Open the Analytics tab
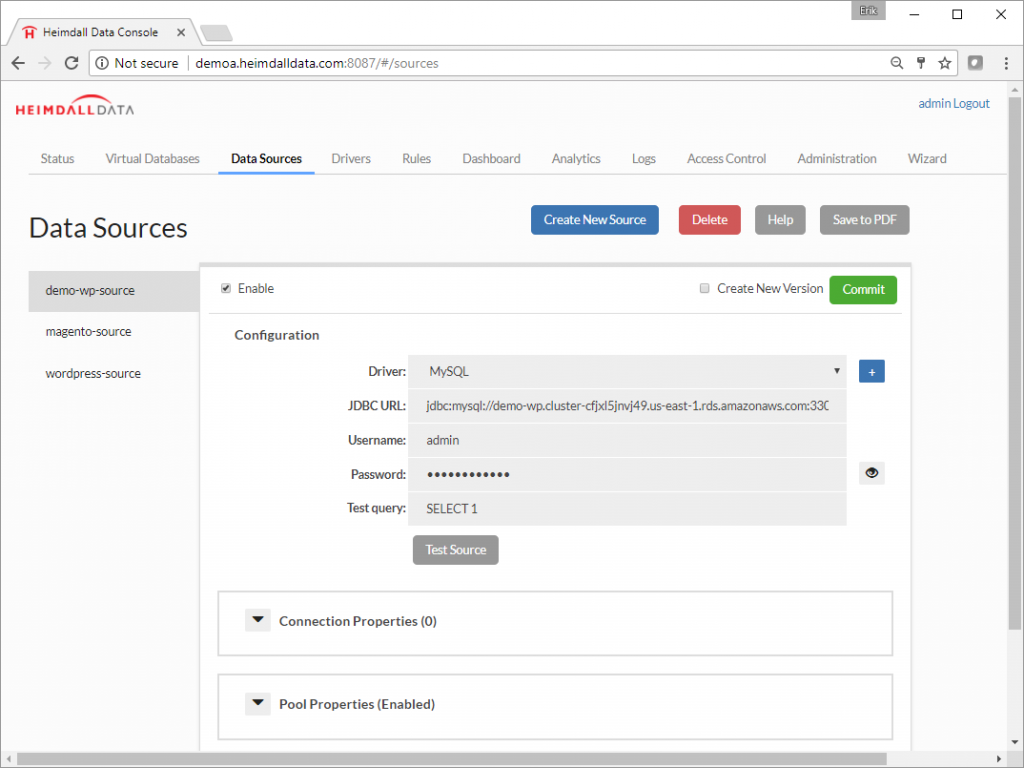 tap(576, 159)
